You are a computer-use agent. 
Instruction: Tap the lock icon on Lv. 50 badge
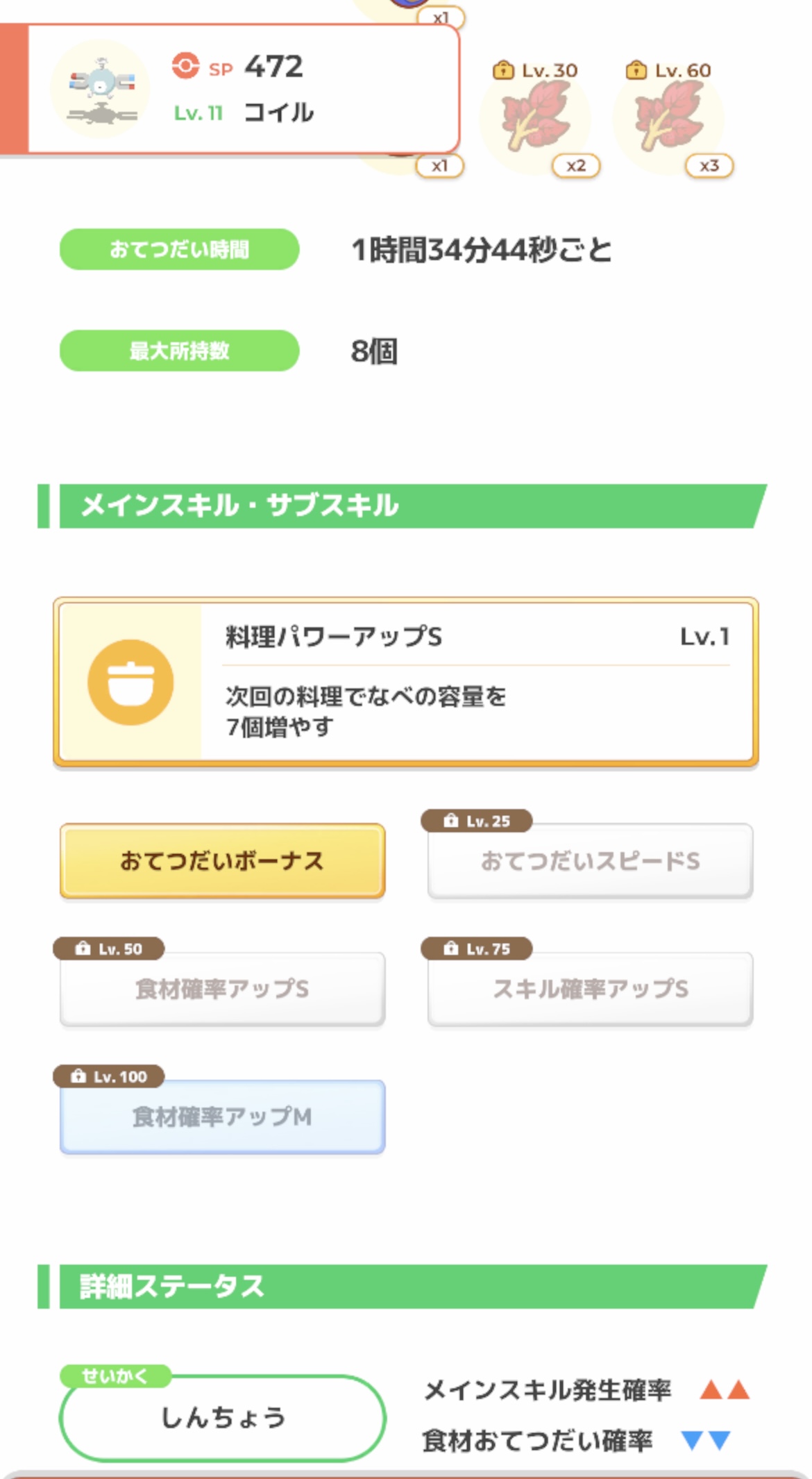pyautogui.click(x=83, y=949)
